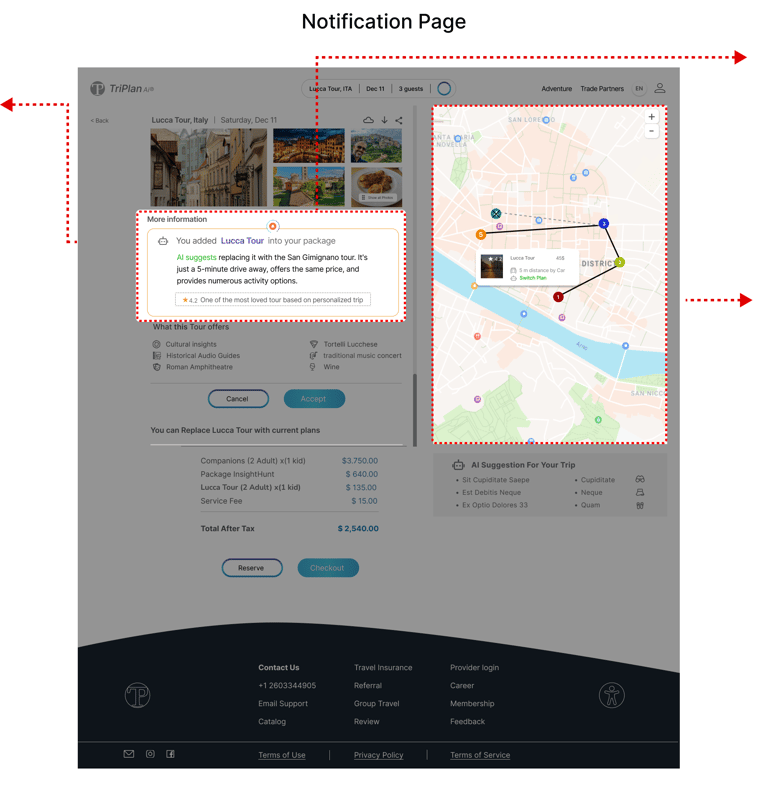Click the vertical scrollbar of the tour panel

pyautogui.click(x=415, y=409)
